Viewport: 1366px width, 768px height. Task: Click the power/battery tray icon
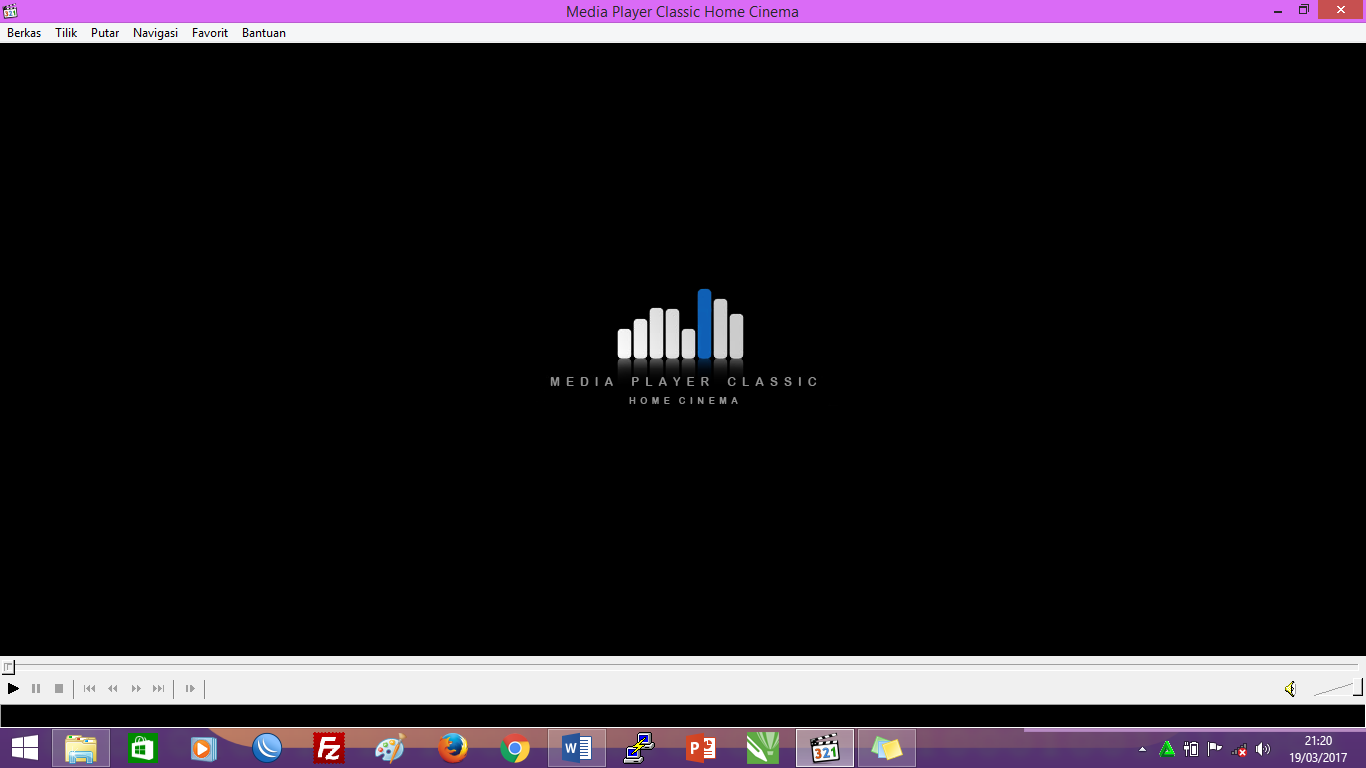pyautogui.click(x=1191, y=748)
